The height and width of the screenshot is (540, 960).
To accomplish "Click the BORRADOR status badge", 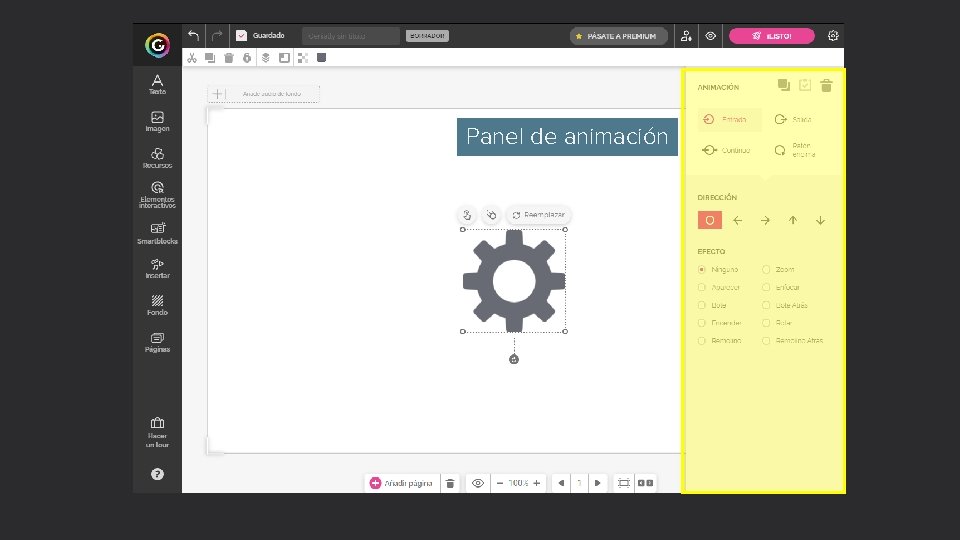I will (427, 36).
